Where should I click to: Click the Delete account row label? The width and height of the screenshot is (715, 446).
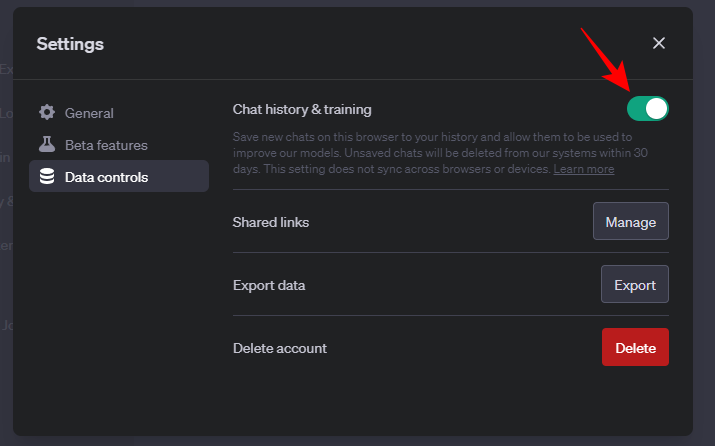coord(280,348)
